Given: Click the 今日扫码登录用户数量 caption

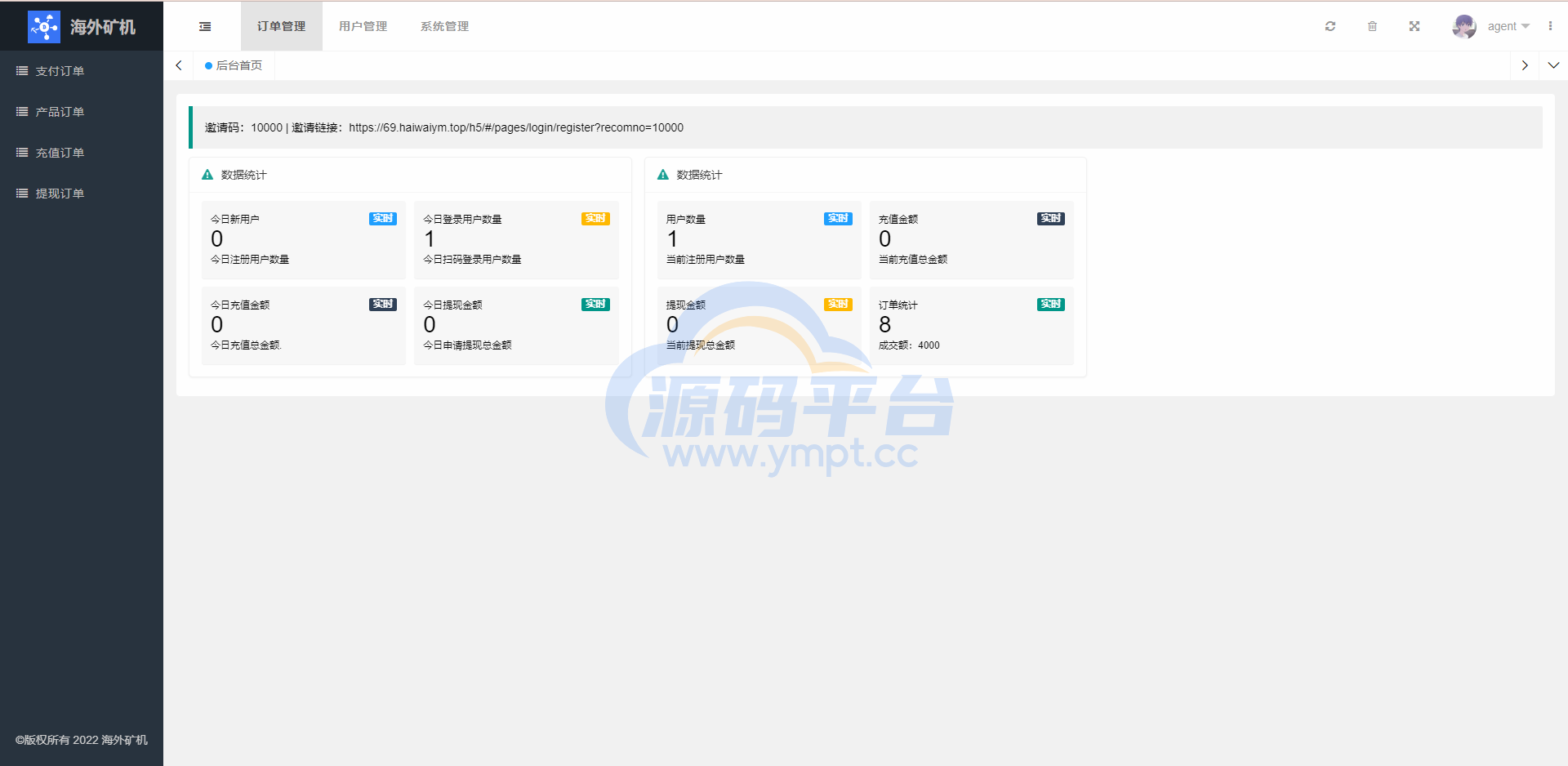Looking at the screenshot, I should pos(472,260).
